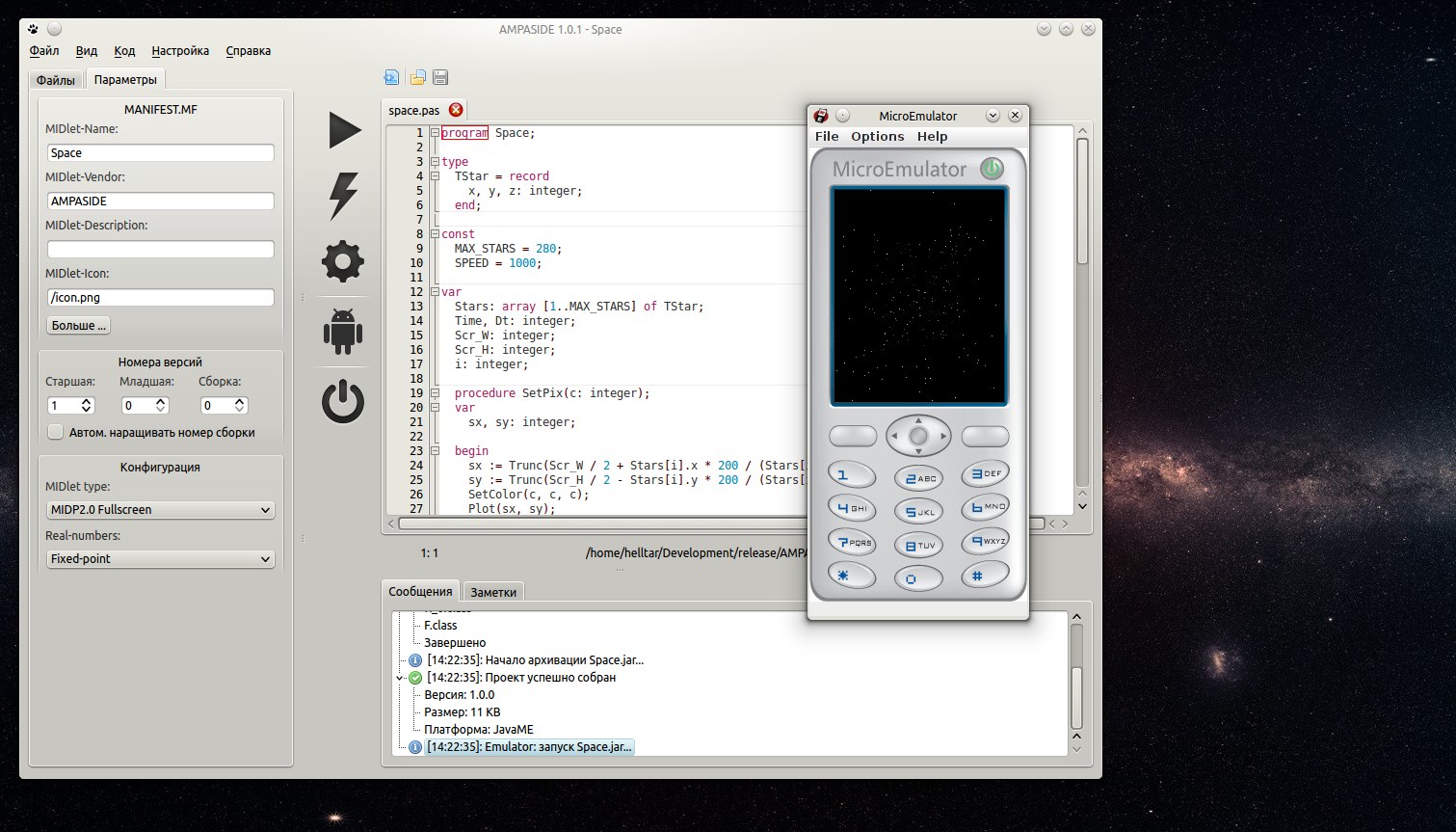
Task: Click the gear build icon
Action: tap(343, 261)
